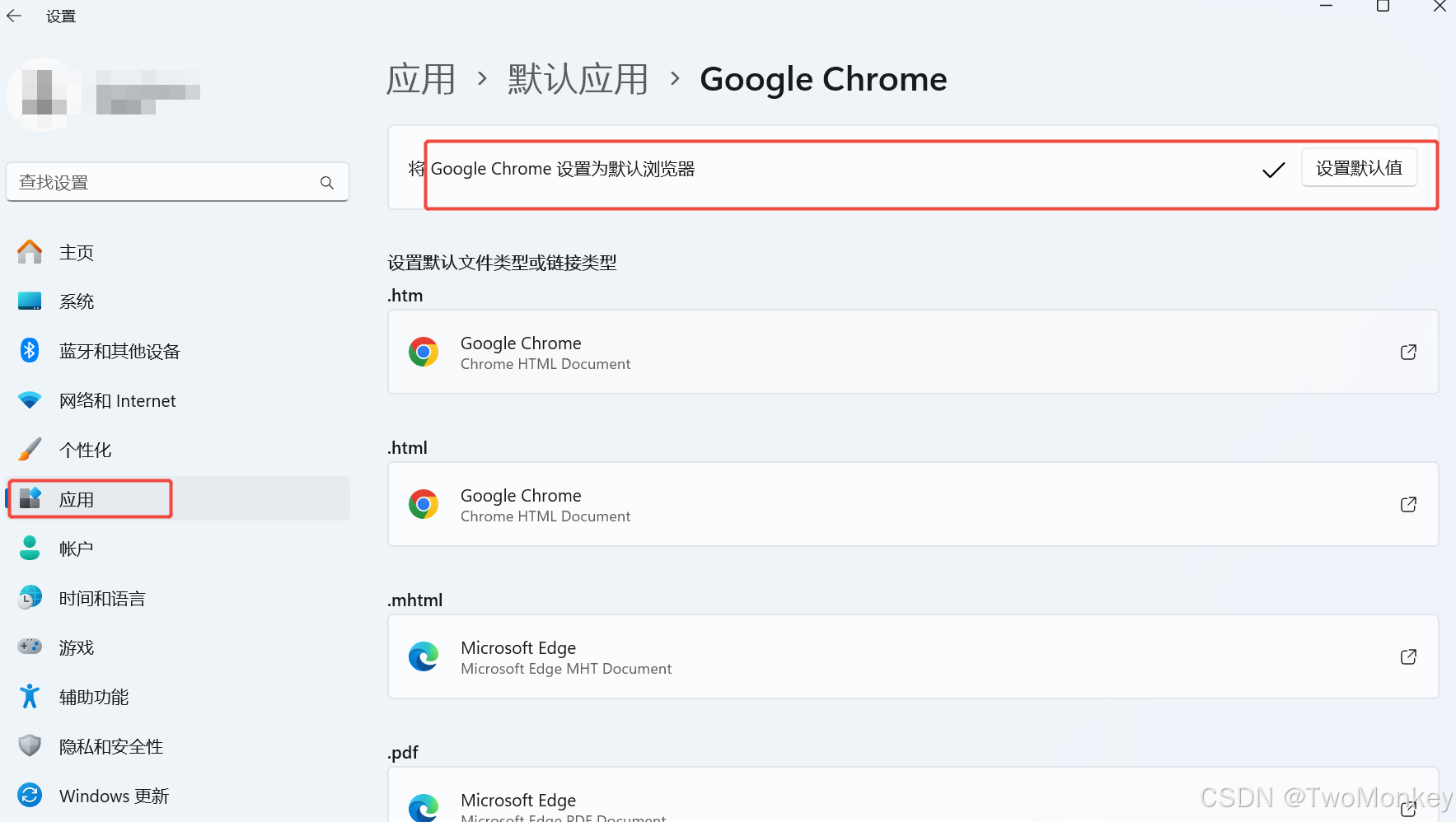Click the person icon beside 帐户

point(30,548)
